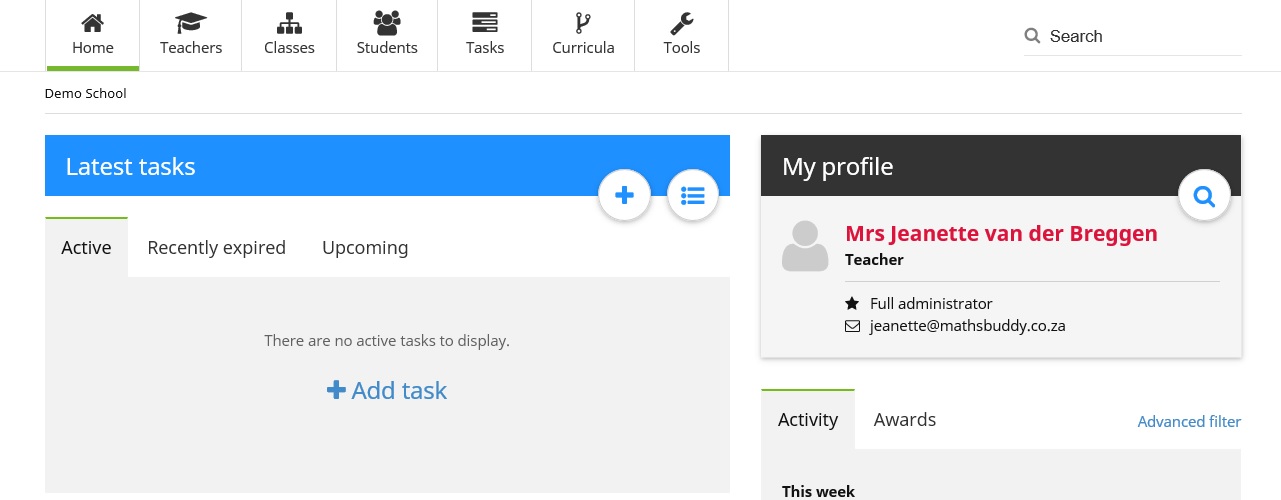The height and width of the screenshot is (500, 1281).
Task: Open the Tasks section
Action: [485, 35]
